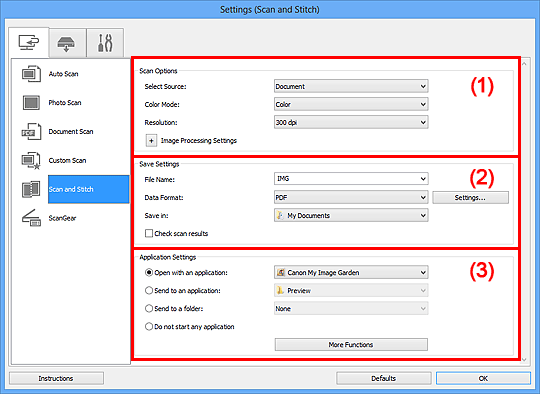Click the More Functions button
Screen dimensions: 540x394
pos(351,345)
